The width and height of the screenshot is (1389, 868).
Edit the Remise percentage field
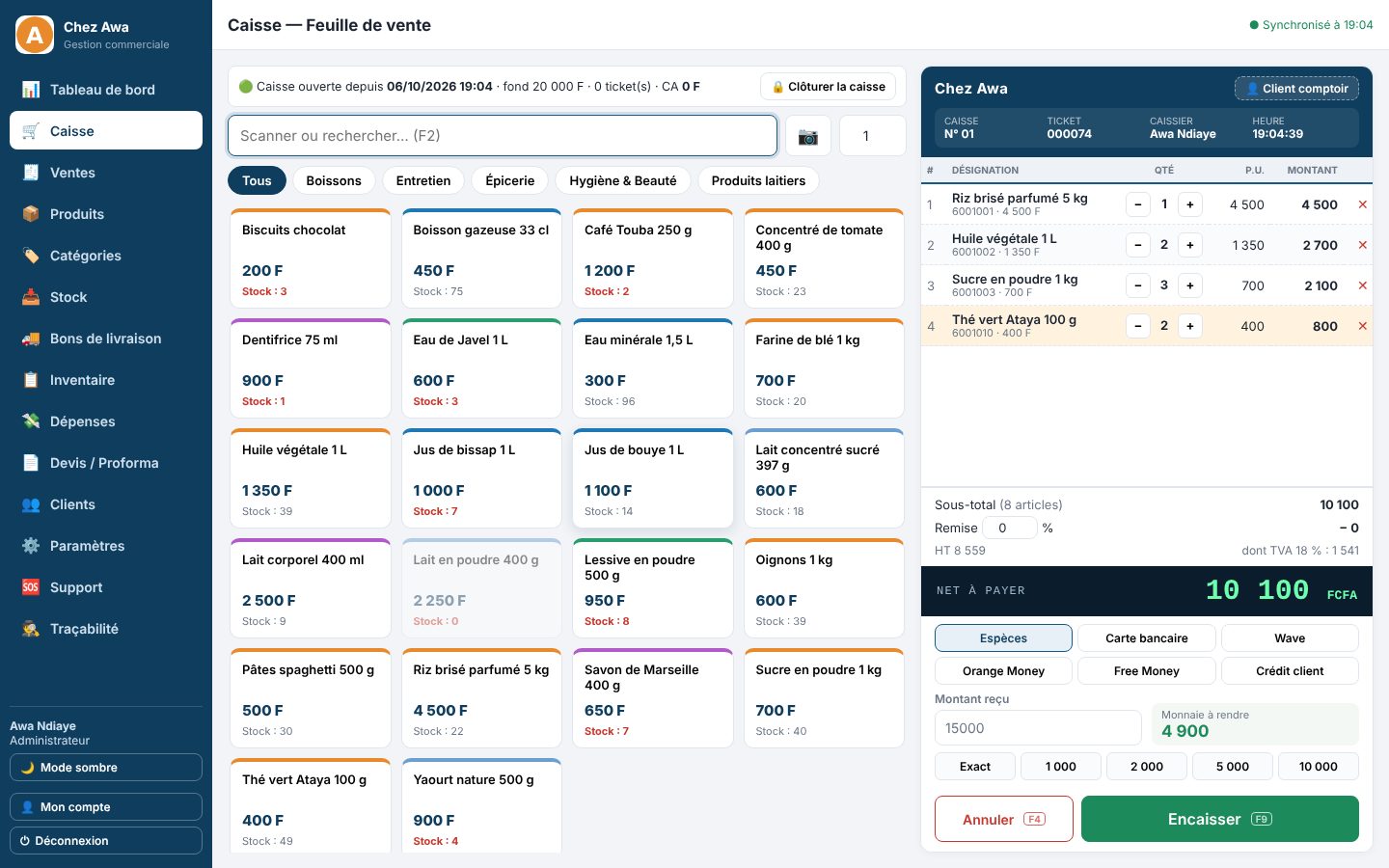(x=1010, y=528)
